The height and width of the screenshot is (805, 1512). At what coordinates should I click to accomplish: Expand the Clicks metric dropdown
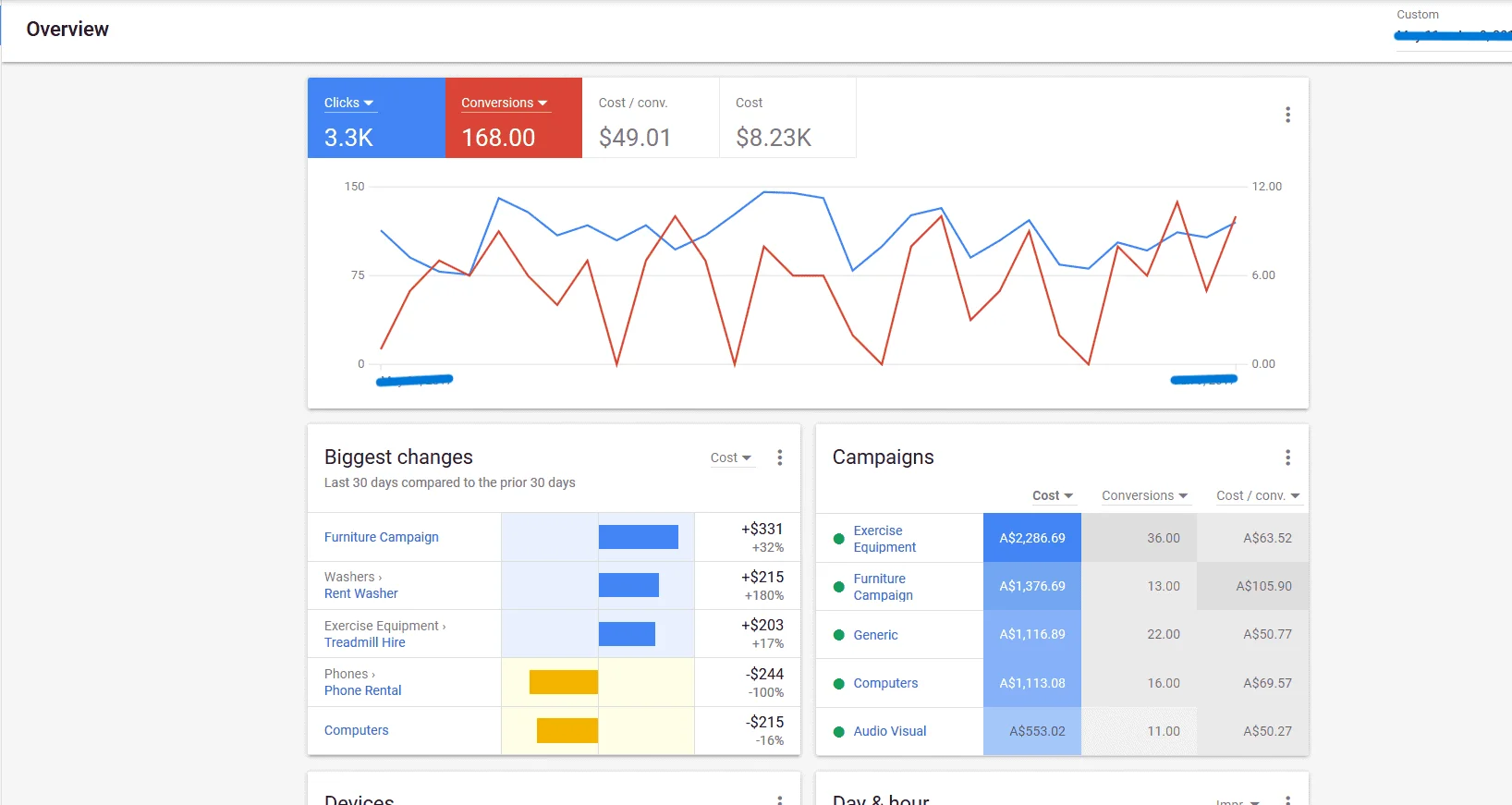click(x=349, y=103)
